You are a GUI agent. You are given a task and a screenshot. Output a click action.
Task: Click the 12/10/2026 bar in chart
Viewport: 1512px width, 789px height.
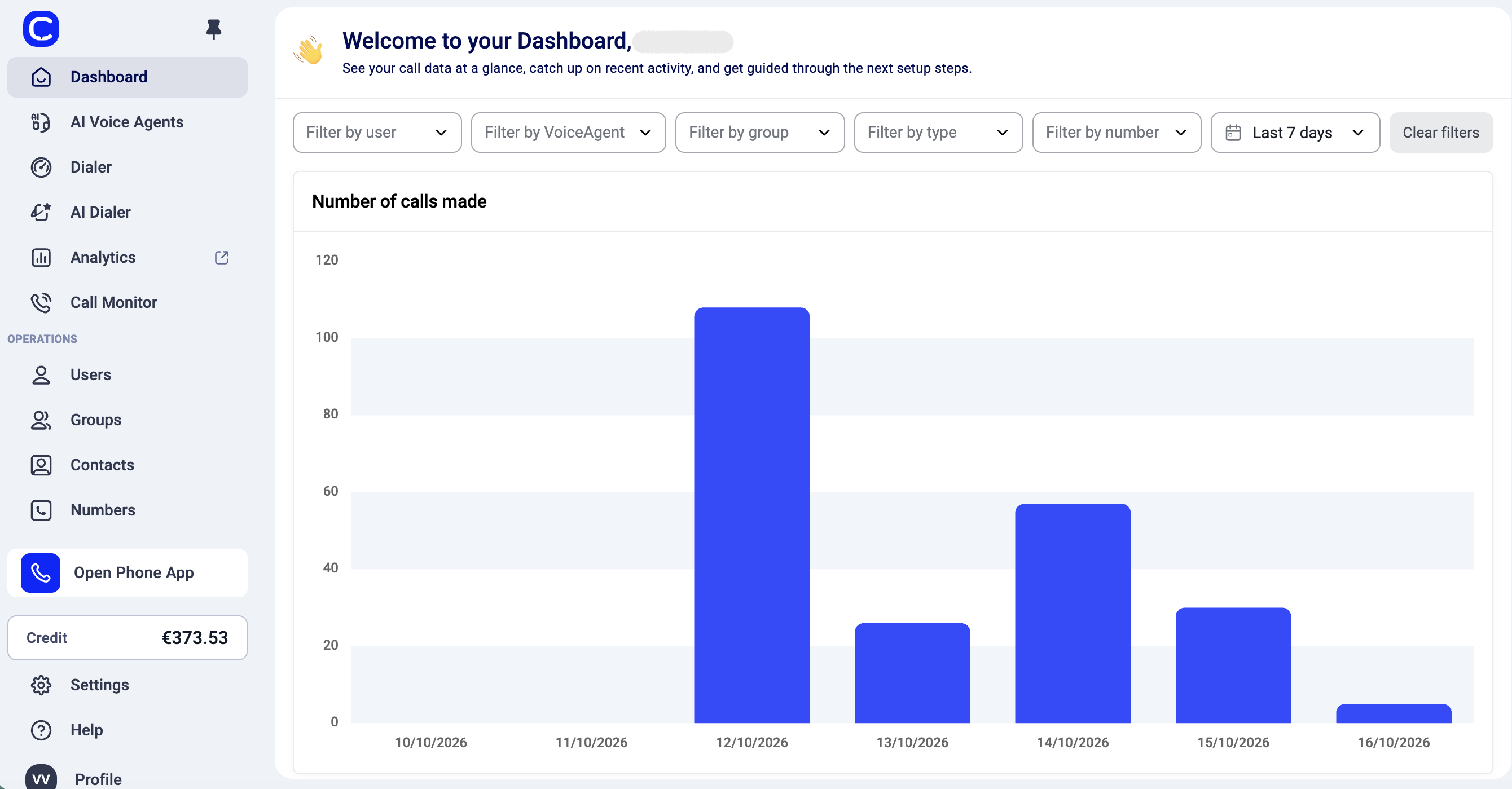752,515
